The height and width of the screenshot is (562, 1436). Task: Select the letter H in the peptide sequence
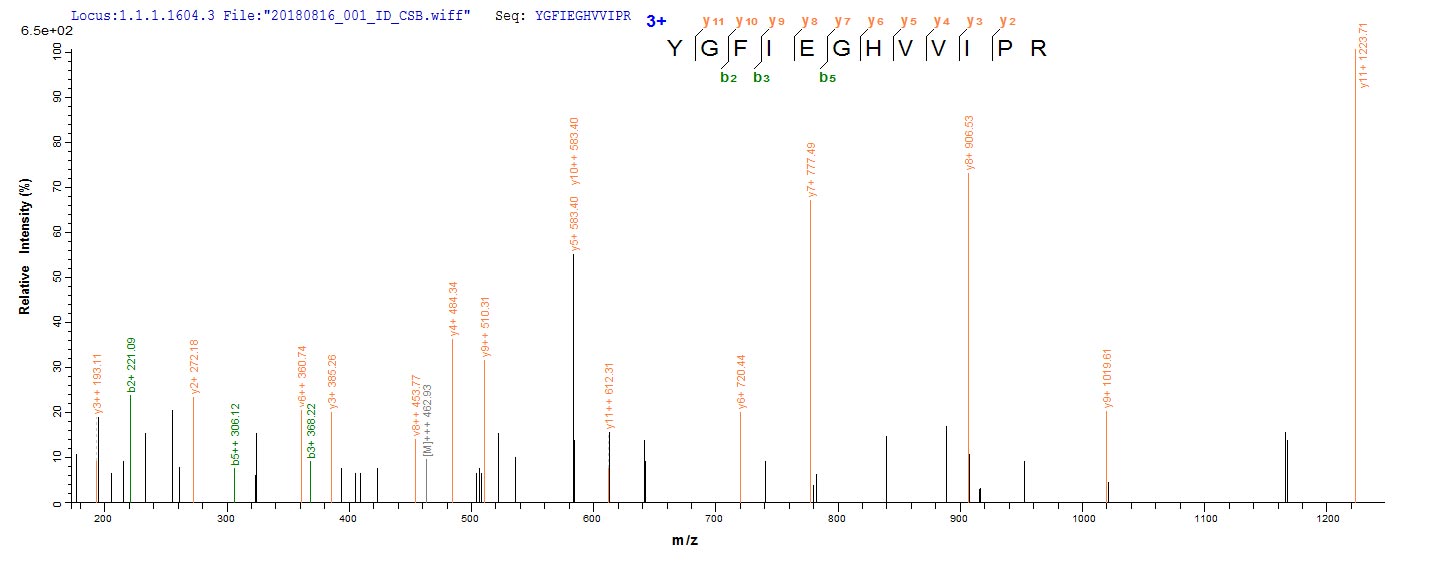tap(873, 48)
